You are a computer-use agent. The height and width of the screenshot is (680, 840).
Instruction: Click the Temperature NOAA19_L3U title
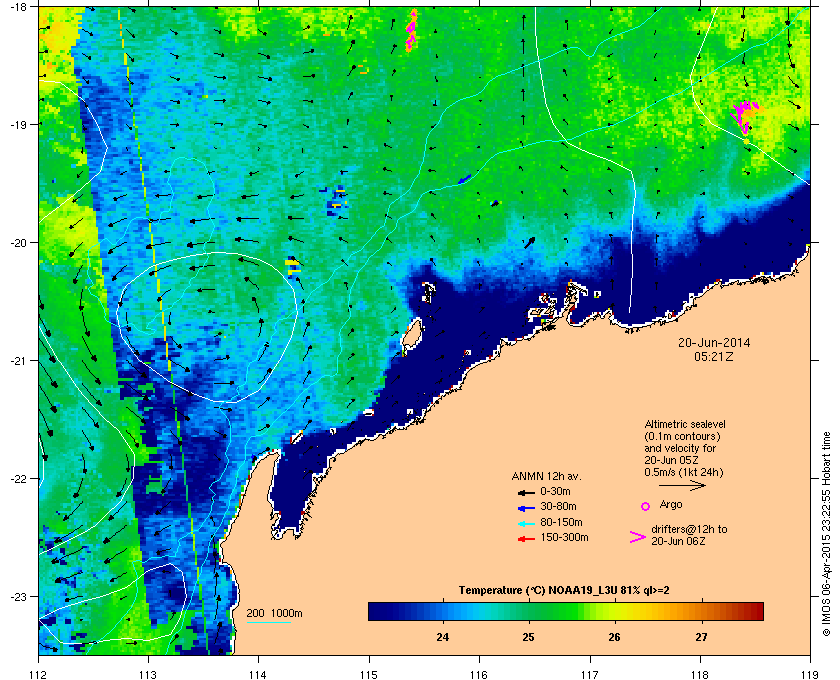[x=564, y=591]
